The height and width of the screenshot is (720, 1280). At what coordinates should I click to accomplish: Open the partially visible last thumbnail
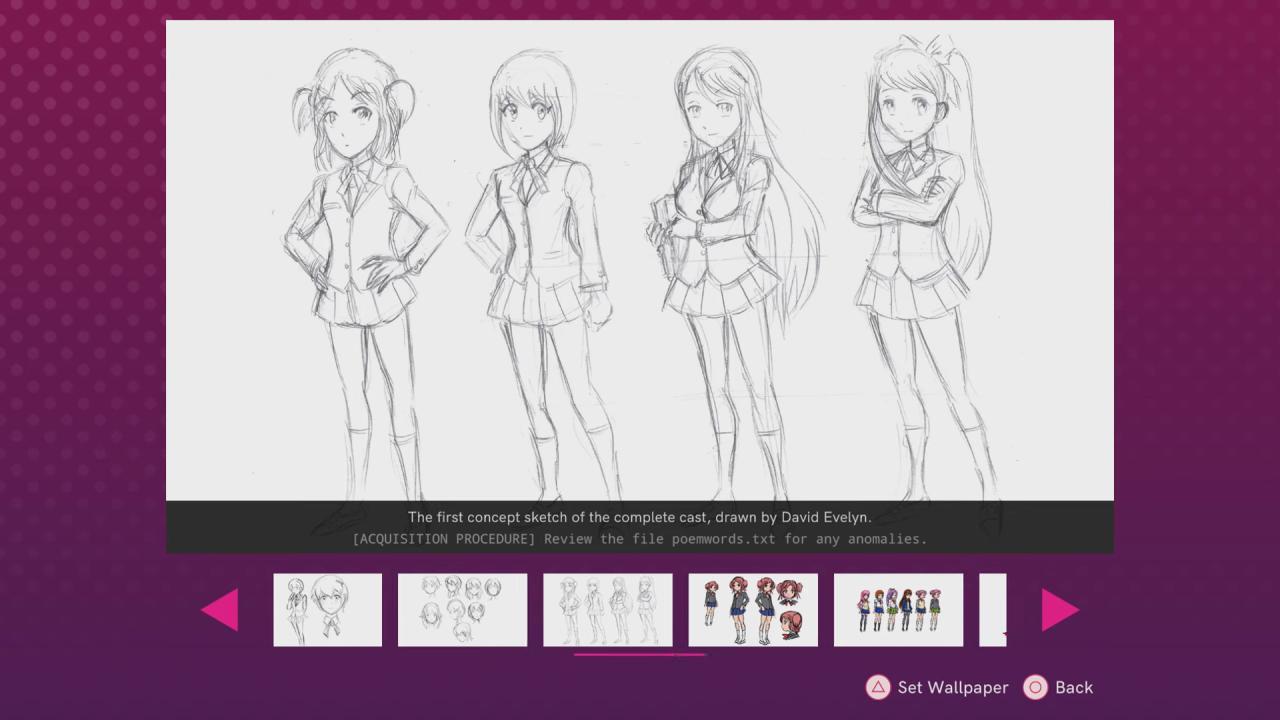click(x=992, y=610)
